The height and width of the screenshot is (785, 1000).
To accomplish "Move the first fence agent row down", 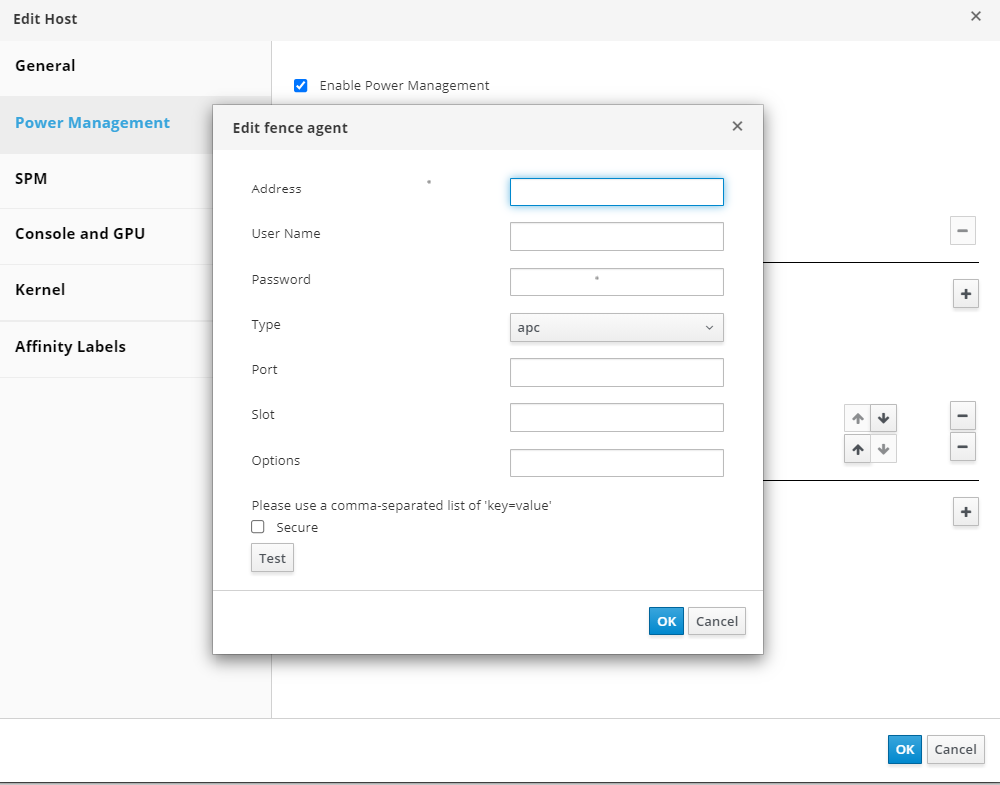I will [883, 418].
